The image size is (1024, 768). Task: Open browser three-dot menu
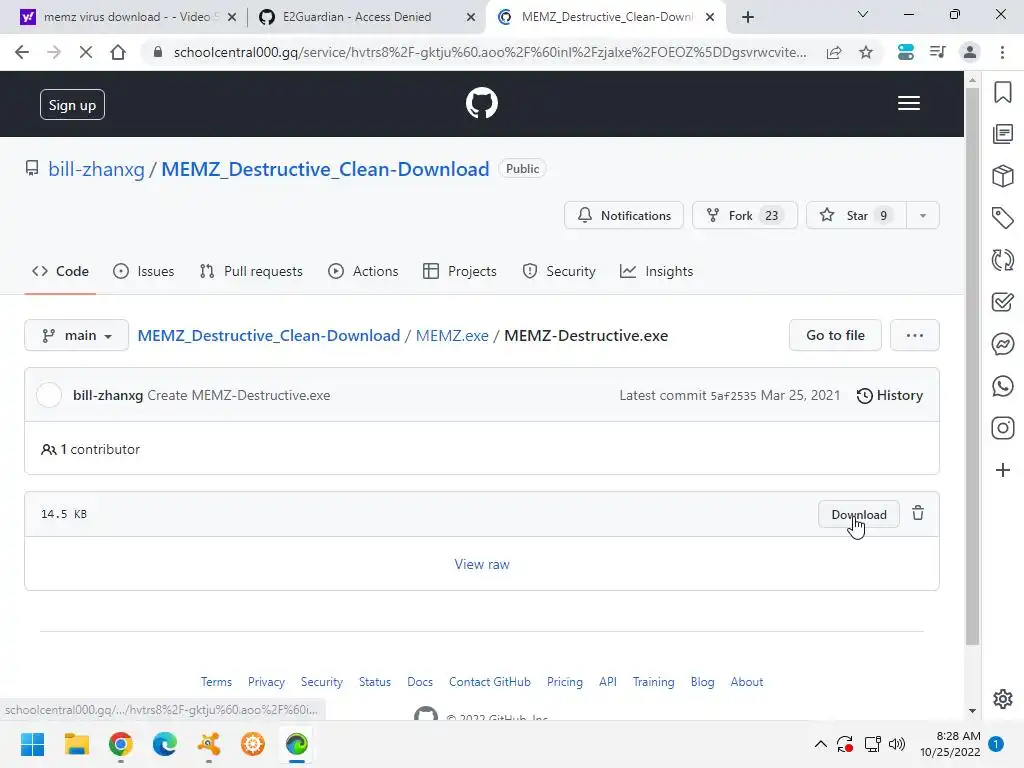1002,52
